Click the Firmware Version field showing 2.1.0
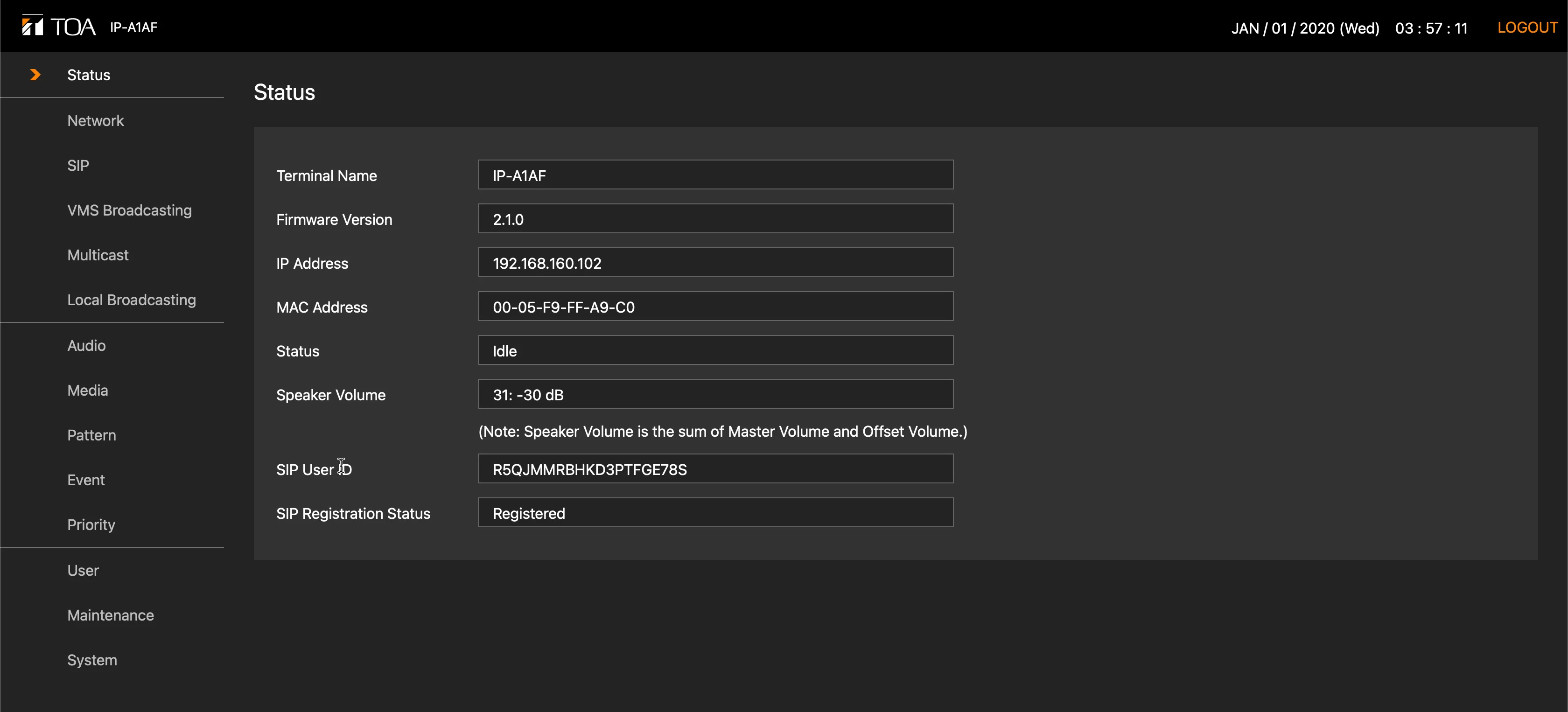 (x=715, y=219)
